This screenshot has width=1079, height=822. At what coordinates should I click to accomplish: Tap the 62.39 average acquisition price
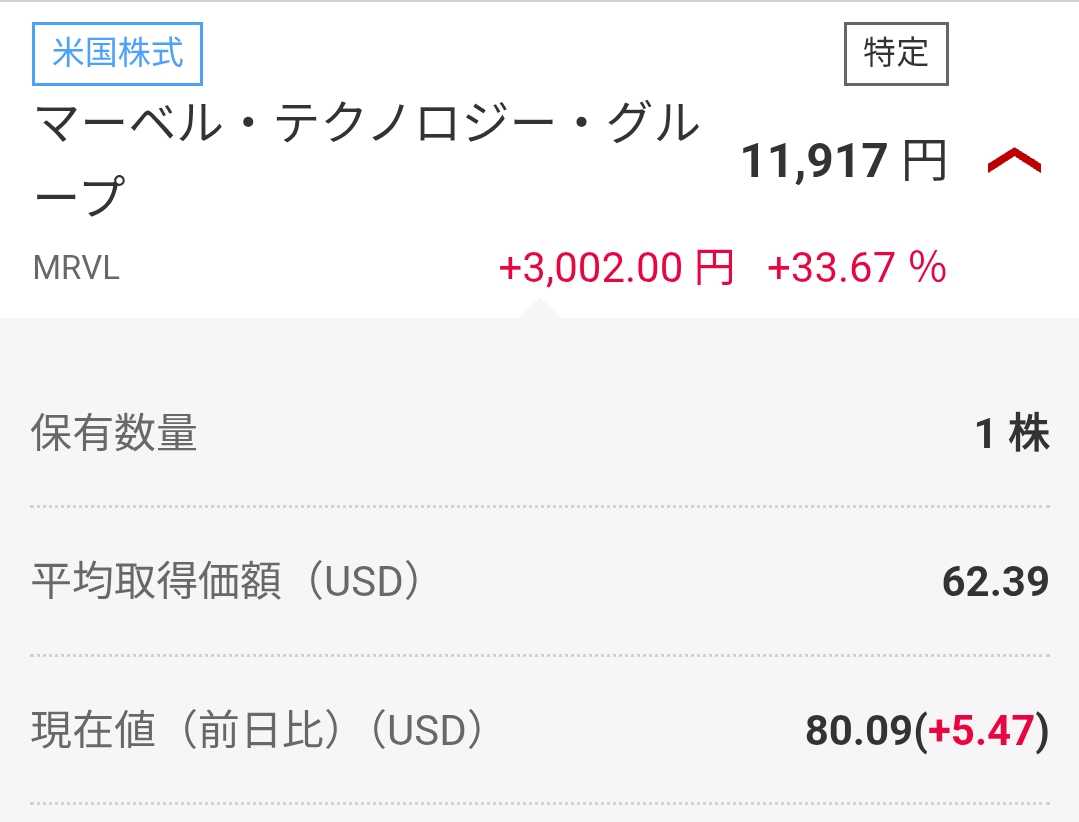click(x=995, y=582)
